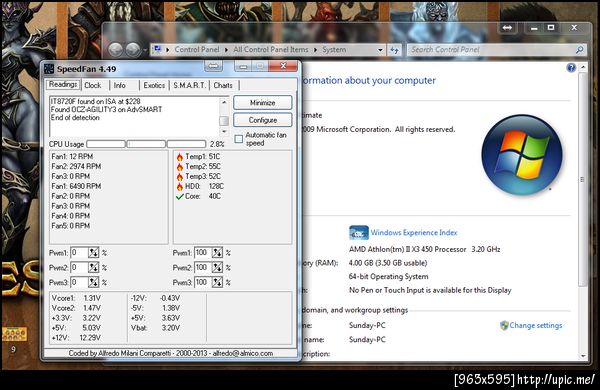Viewport: 600px width, 390px height.
Task: Click the address bar refresh button
Action: pyautogui.click(x=395, y=50)
